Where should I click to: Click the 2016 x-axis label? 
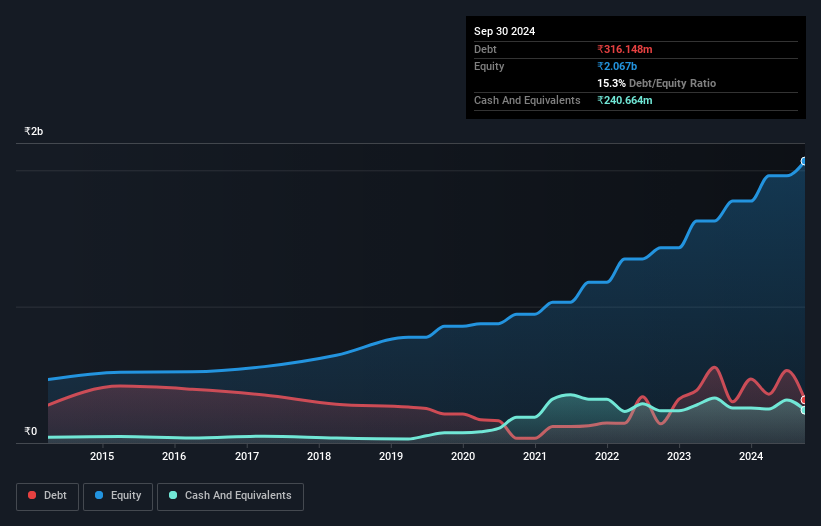[x=174, y=456]
